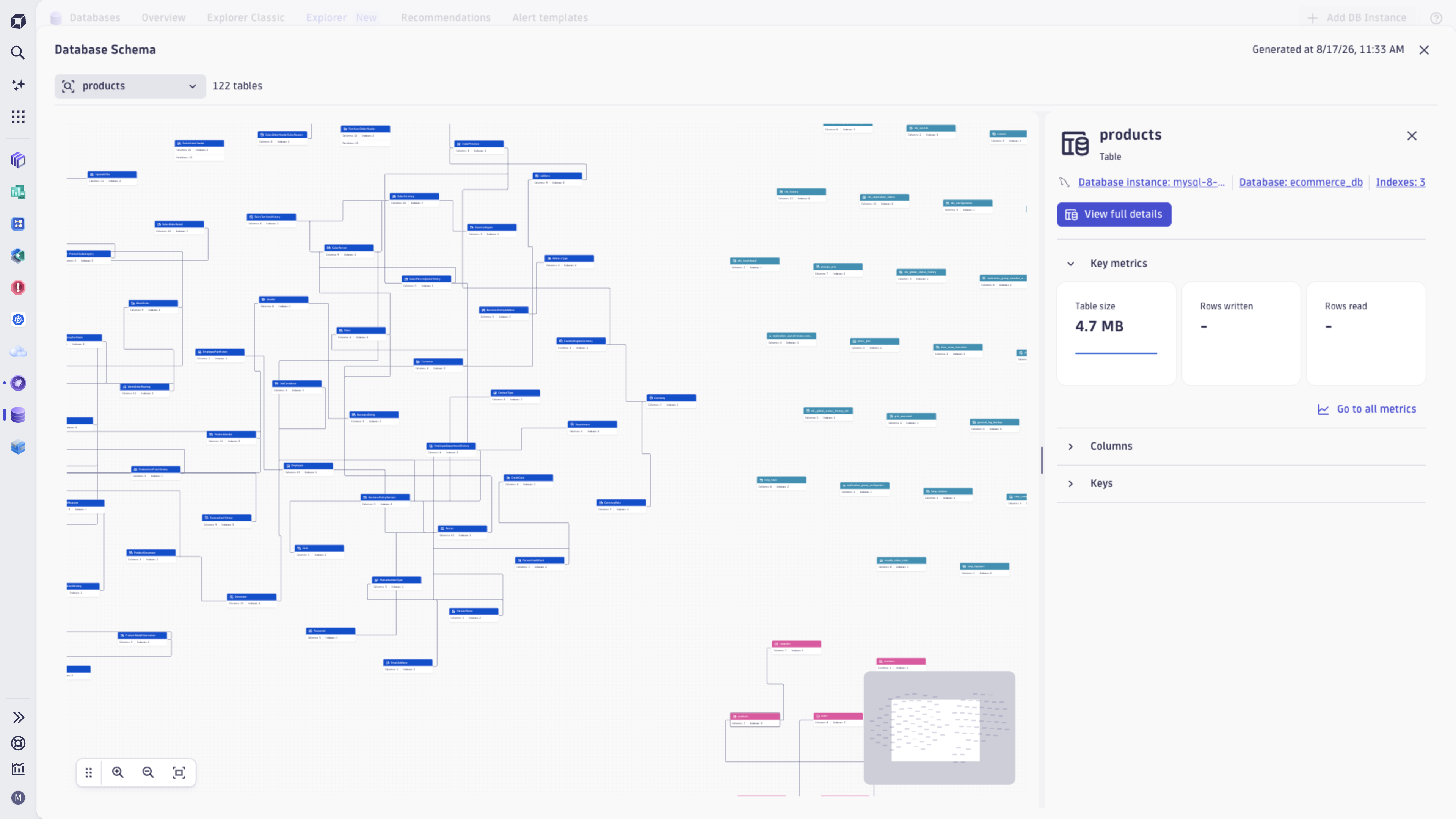
Task: Select the Person table node
Action: (462, 531)
